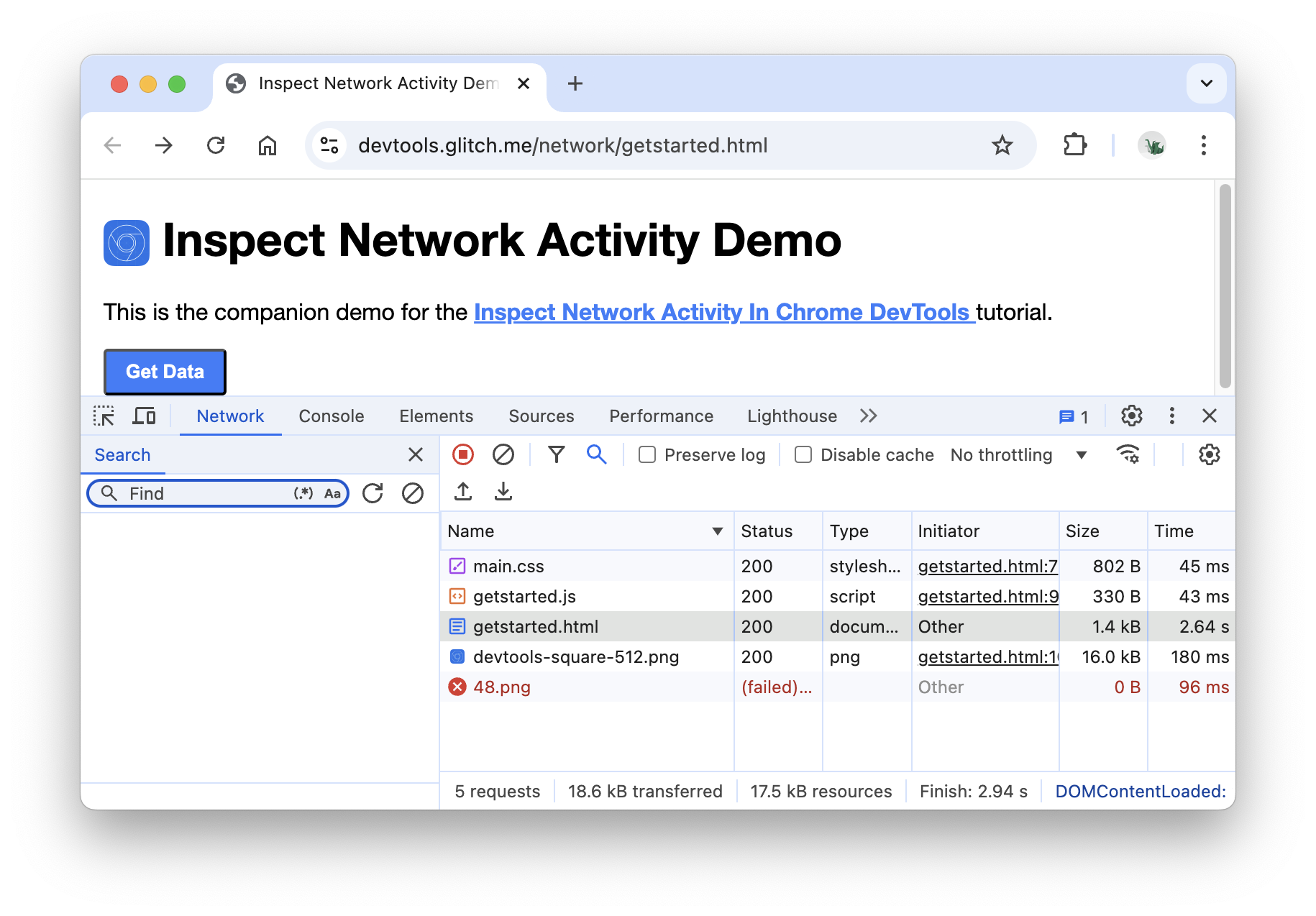Import a HAR file
This screenshot has width=1316, height=916.
tap(463, 492)
